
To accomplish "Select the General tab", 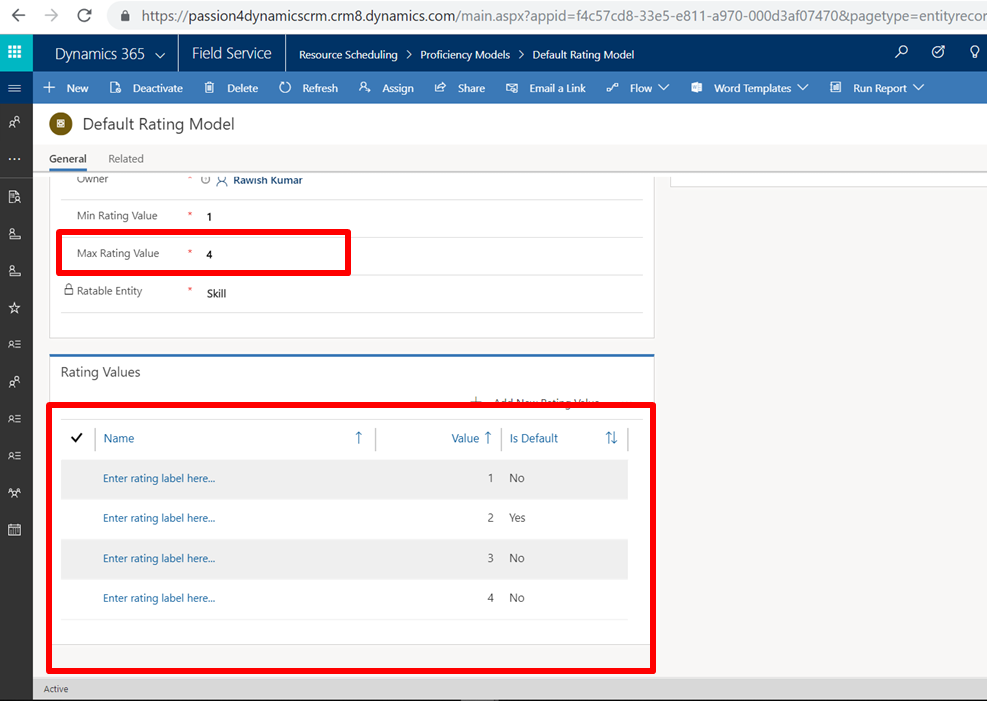I will coord(68,159).
